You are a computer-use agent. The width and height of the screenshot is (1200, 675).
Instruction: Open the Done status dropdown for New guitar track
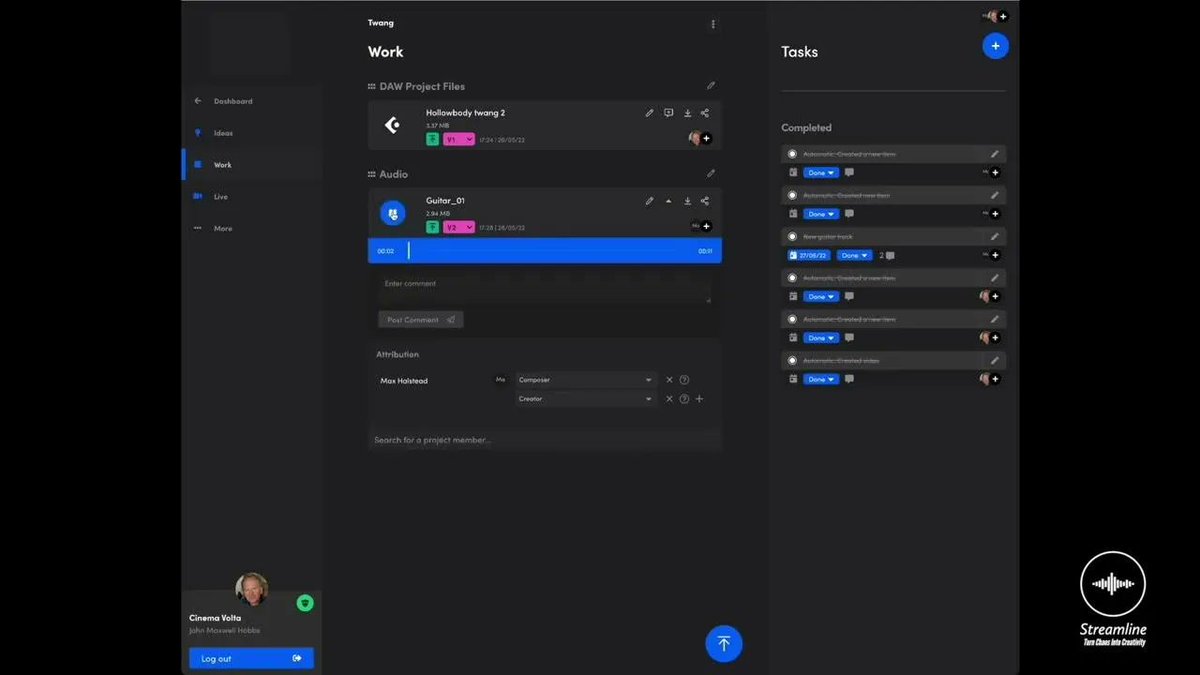coord(853,255)
